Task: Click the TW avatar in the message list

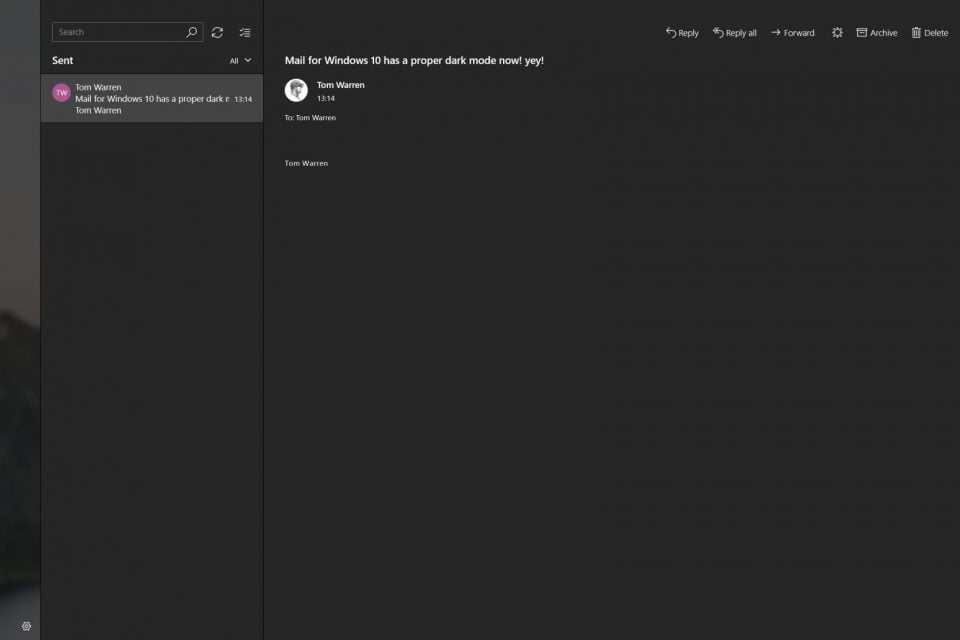Action: tap(60, 91)
